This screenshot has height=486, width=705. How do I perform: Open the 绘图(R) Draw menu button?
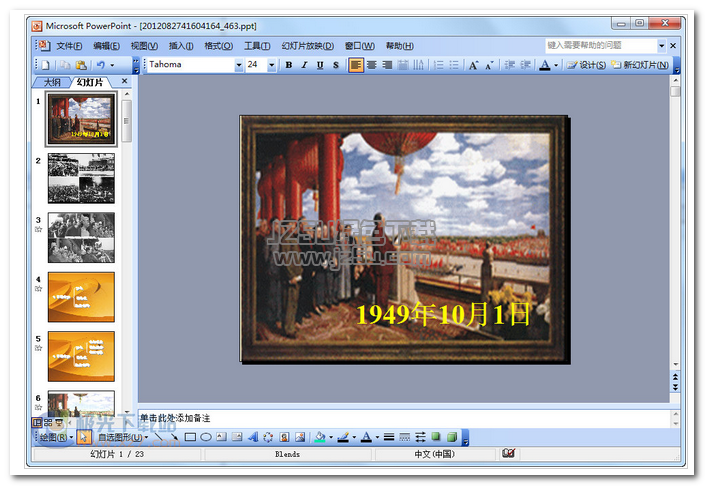(57, 437)
